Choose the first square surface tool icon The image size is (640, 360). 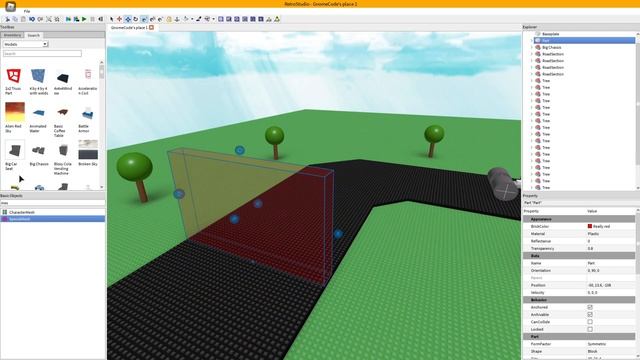click(221, 19)
